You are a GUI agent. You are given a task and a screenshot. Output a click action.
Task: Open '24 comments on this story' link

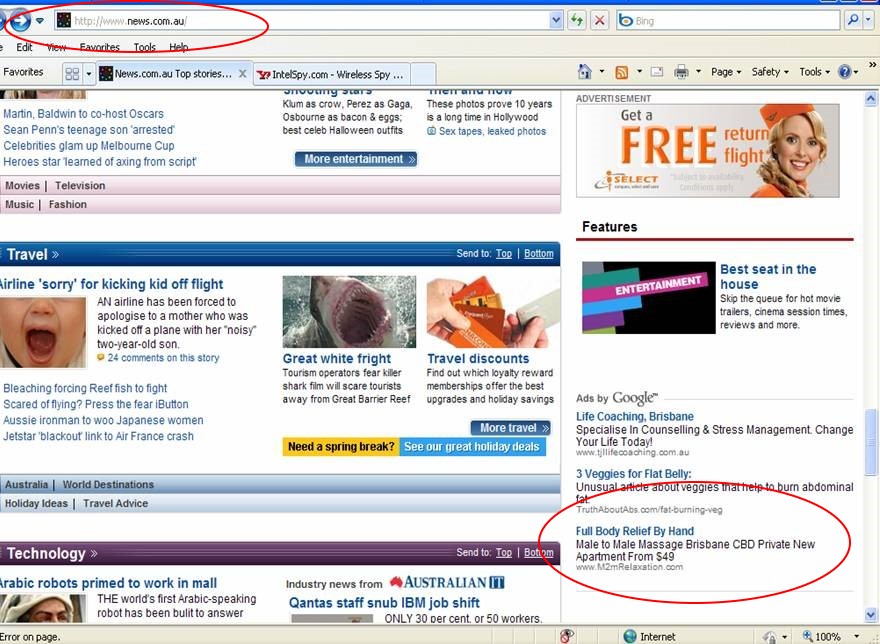coord(163,358)
